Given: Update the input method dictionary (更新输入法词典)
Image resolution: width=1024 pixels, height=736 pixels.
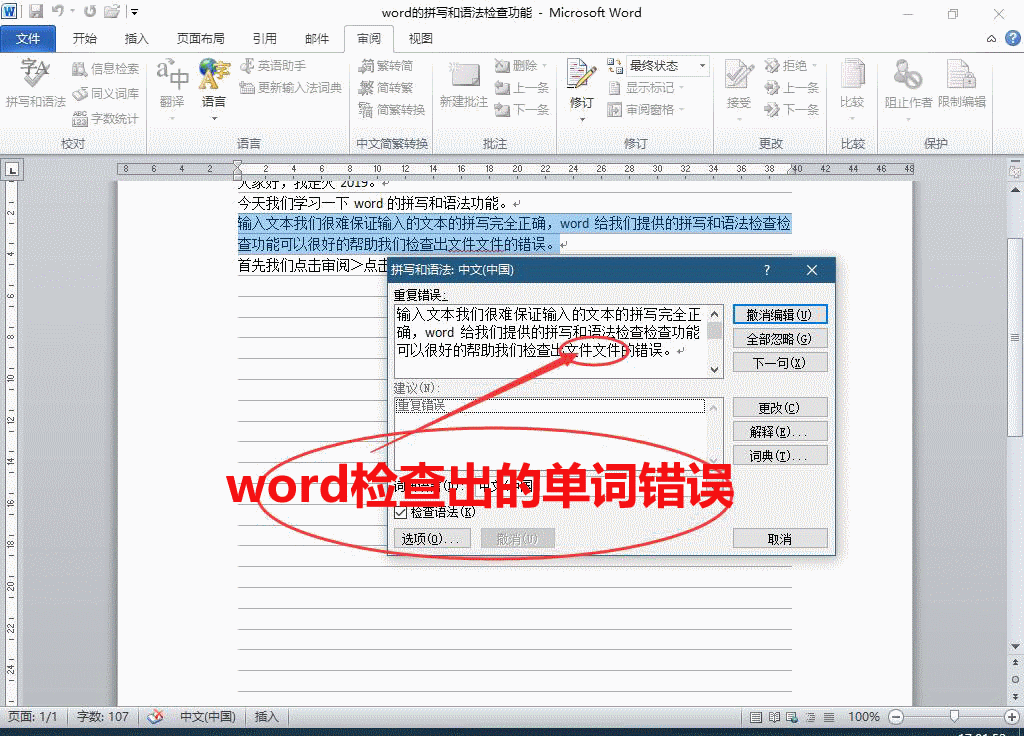Looking at the screenshot, I should 291,88.
